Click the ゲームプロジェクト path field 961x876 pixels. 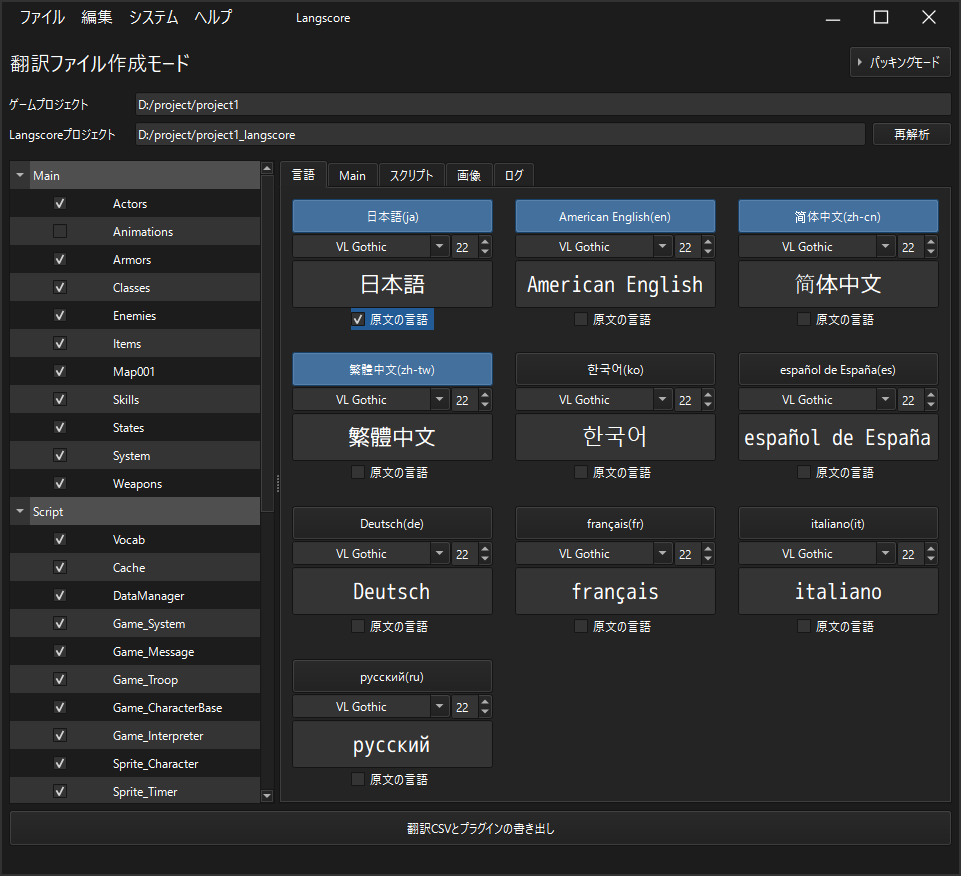pos(542,104)
